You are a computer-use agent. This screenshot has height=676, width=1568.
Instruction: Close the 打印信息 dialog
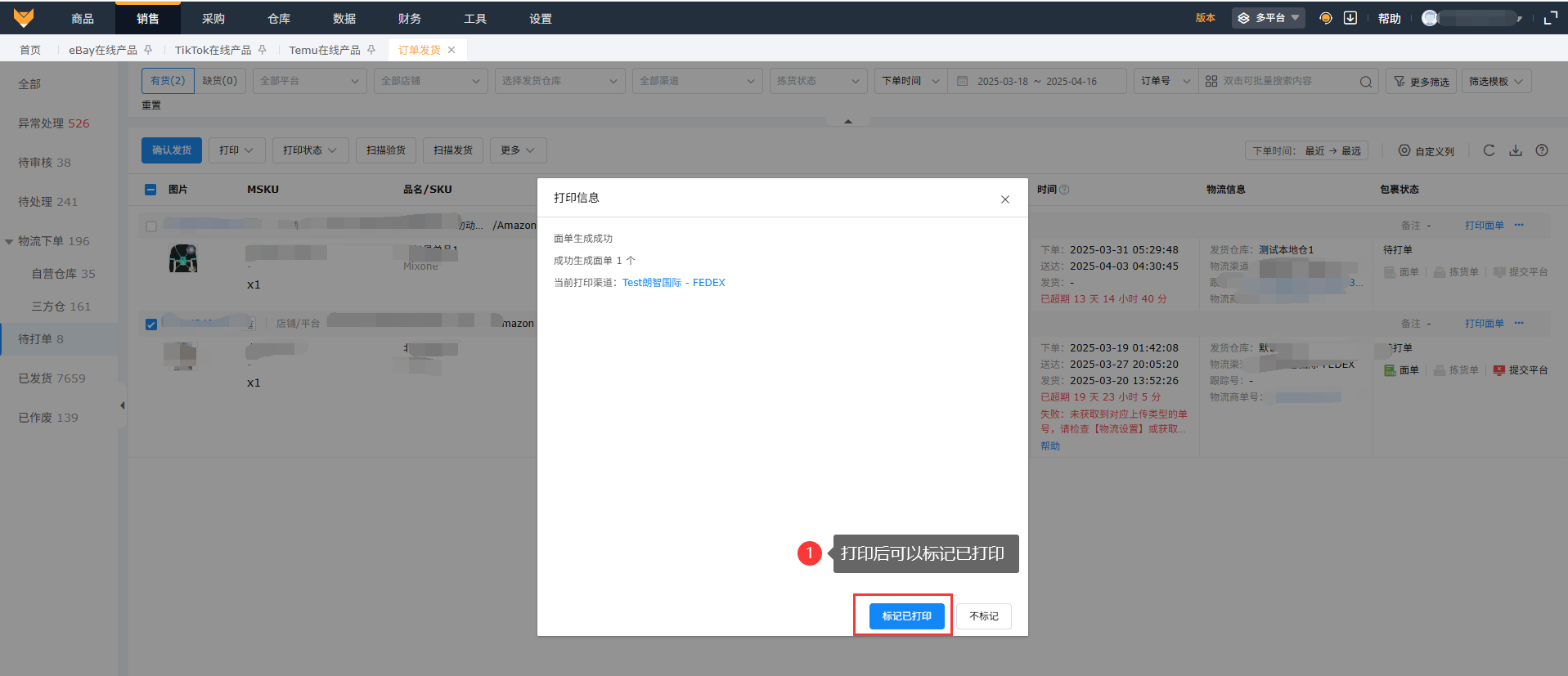click(1005, 199)
